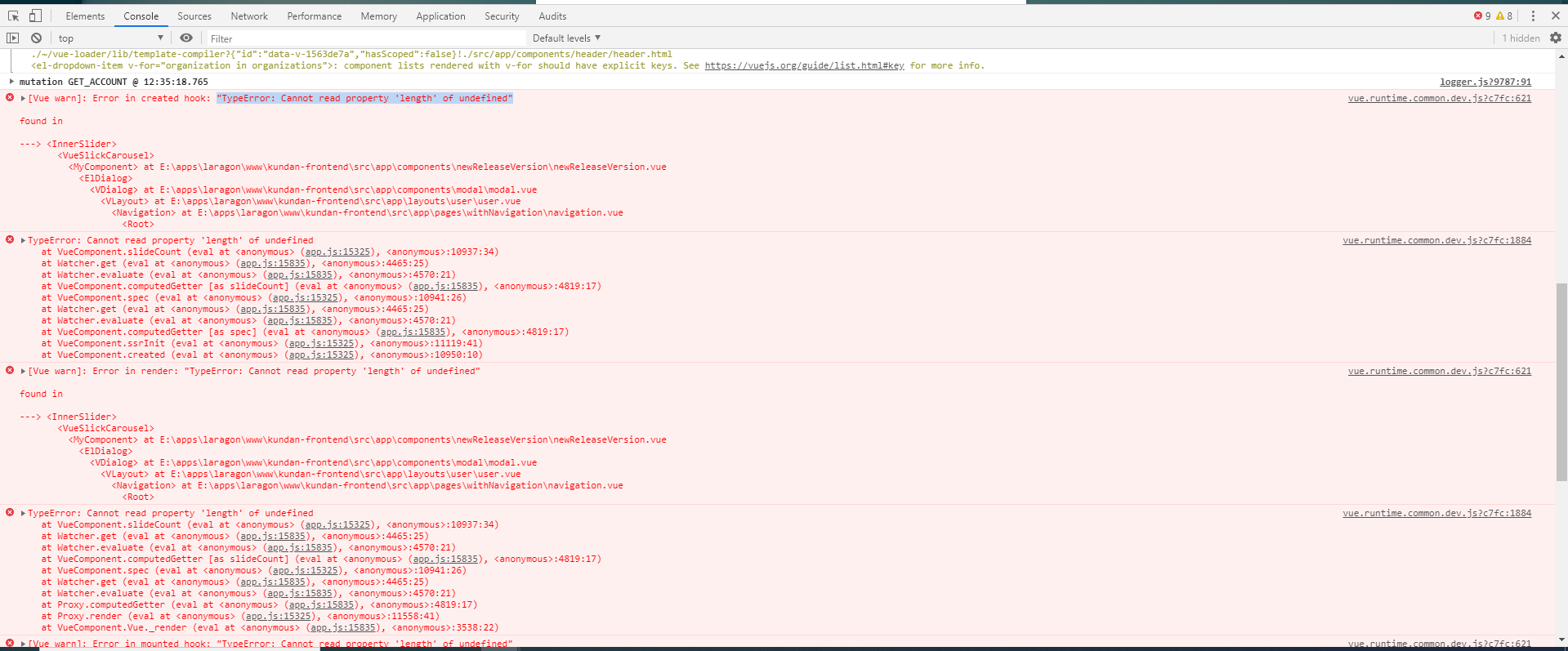Open the Sources tab
This screenshot has width=1568, height=651.
(194, 16)
